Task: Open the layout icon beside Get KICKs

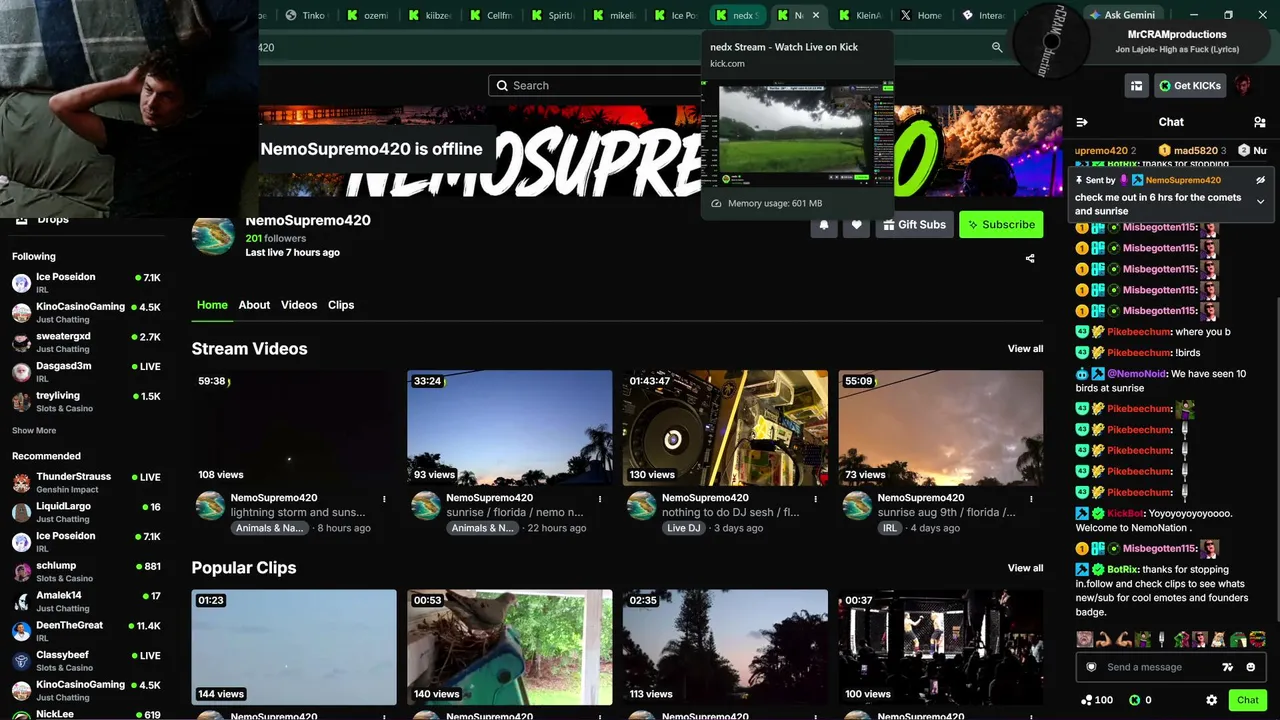Action: [x=1136, y=86]
